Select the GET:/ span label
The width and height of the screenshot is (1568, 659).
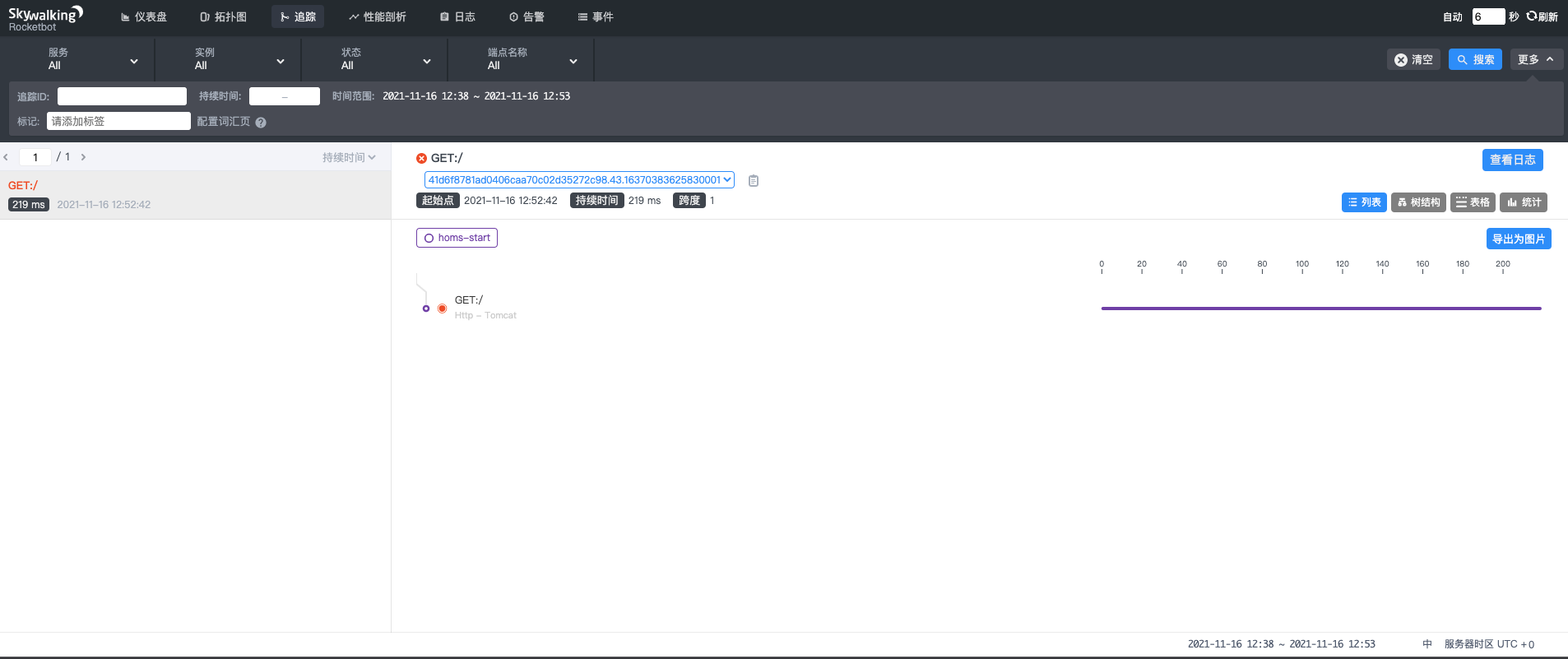(469, 300)
